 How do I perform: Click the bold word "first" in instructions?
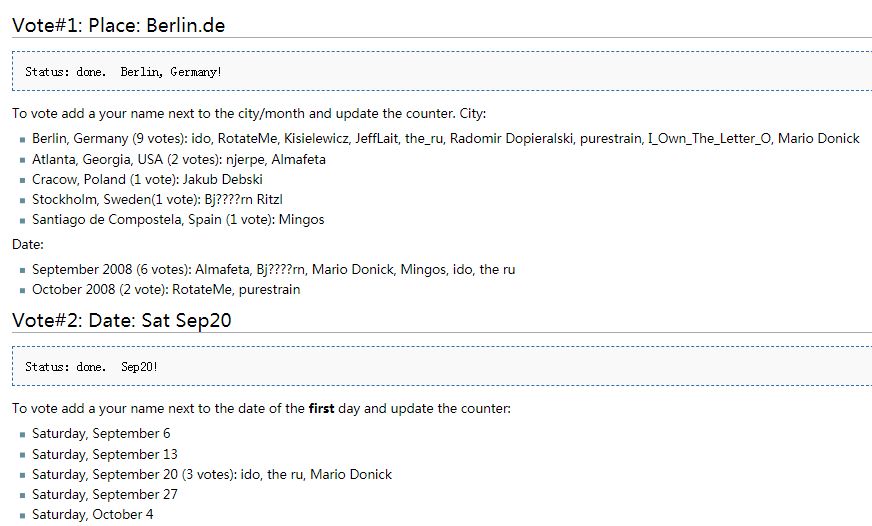pyautogui.click(x=321, y=409)
